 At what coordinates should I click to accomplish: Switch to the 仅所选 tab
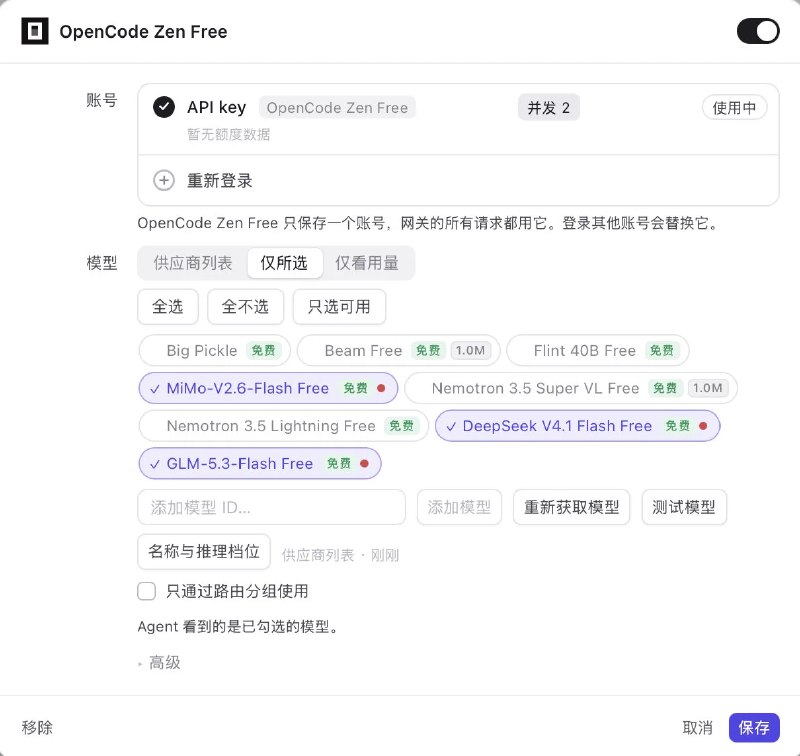point(284,263)
